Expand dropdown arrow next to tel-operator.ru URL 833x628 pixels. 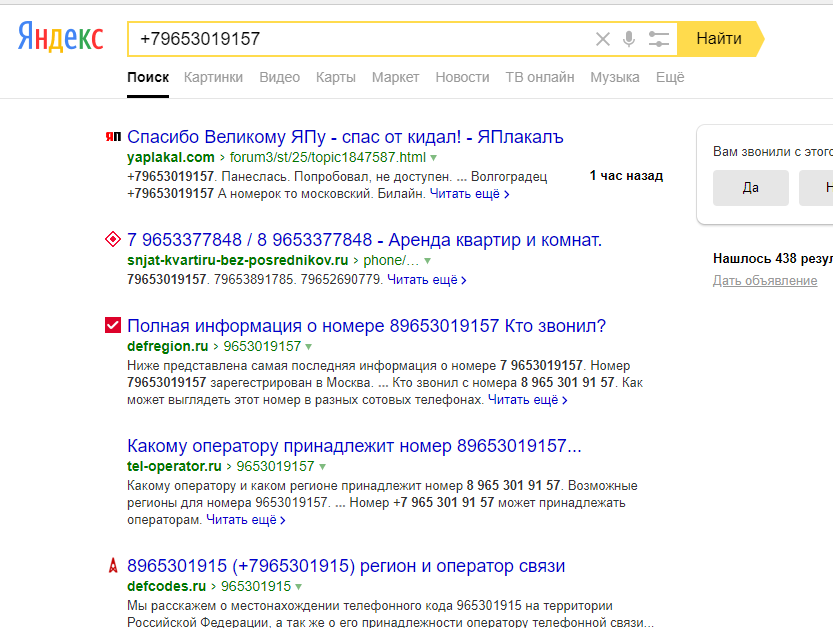(322, 467)
